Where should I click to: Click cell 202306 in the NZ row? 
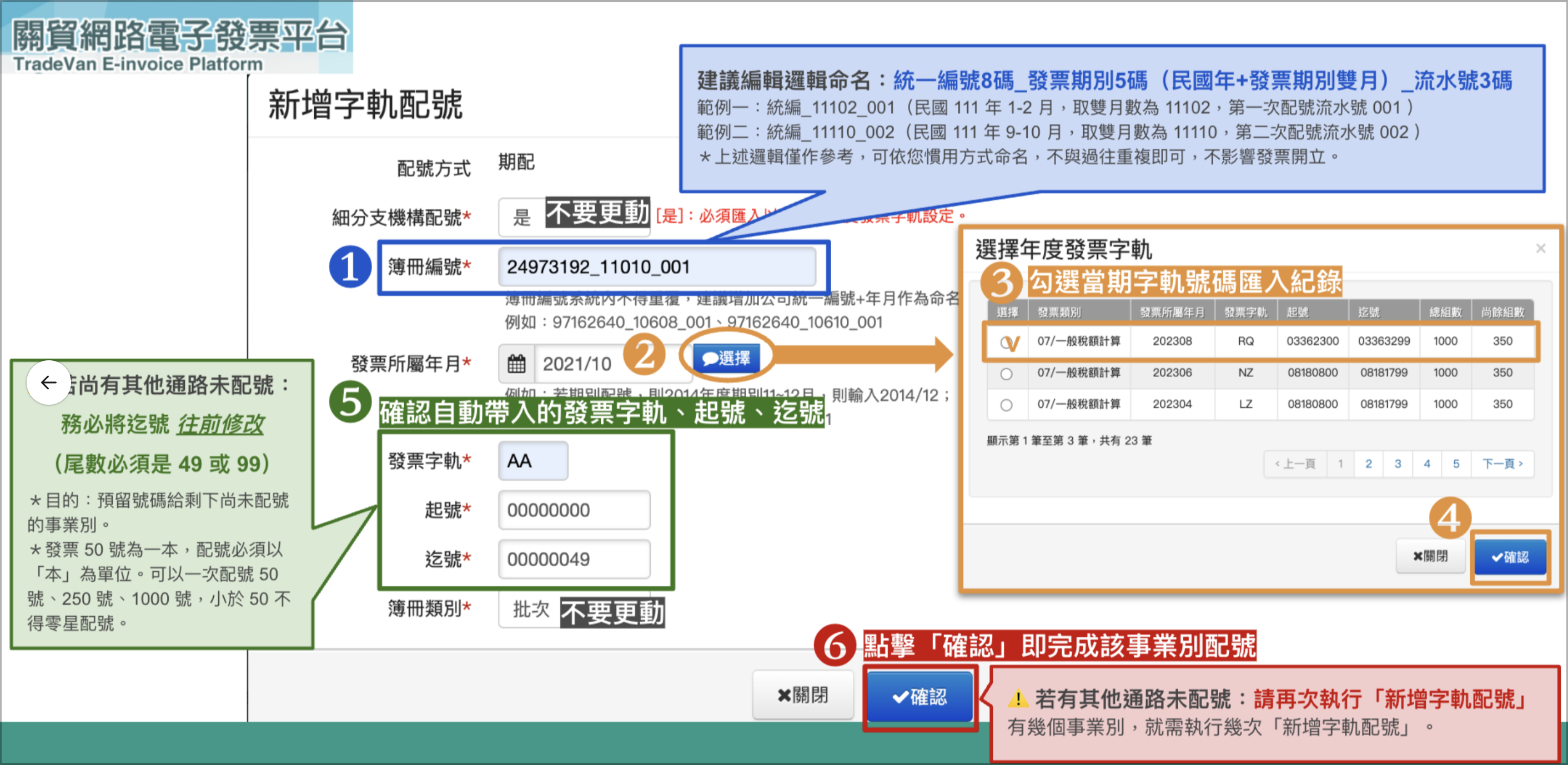pos(1172,373)
